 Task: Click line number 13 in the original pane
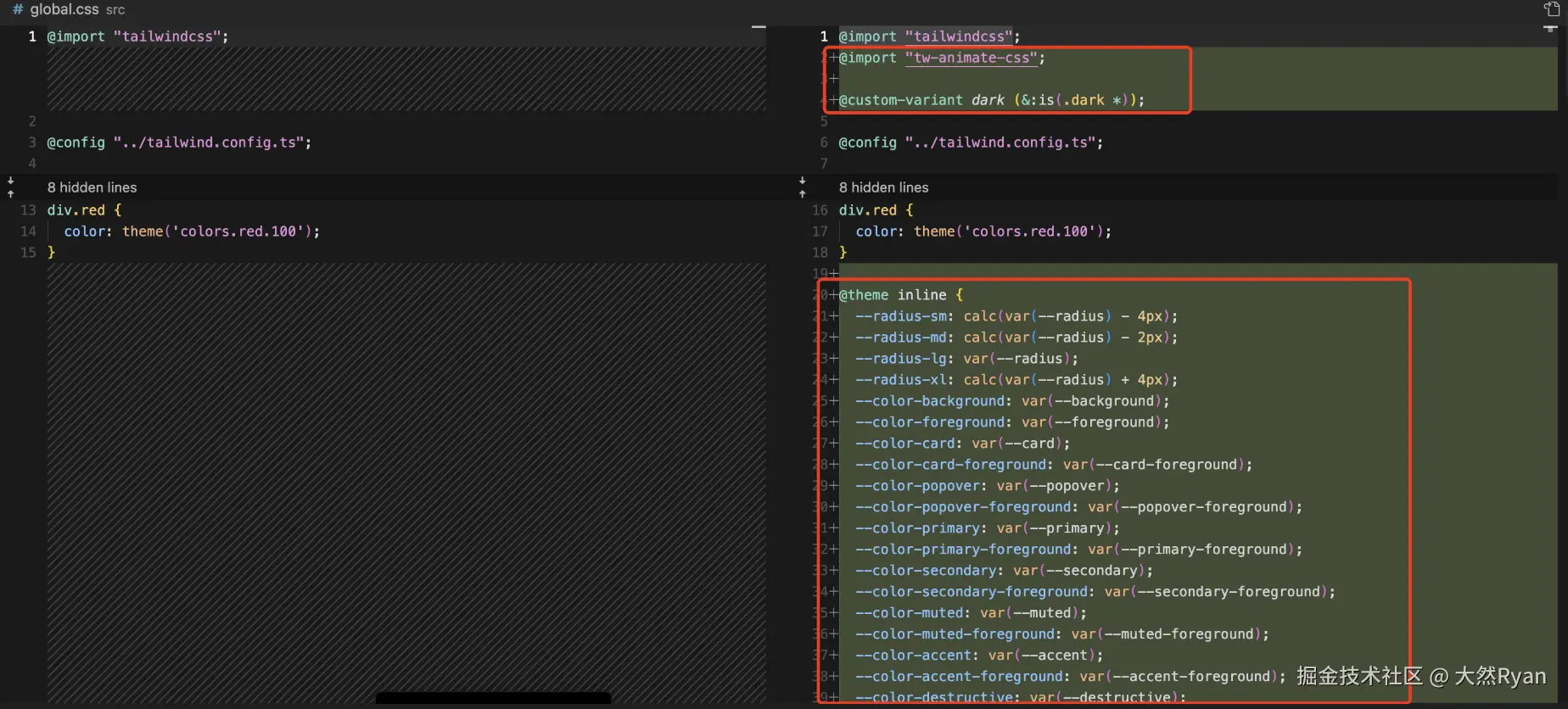(x=29, y=210)
